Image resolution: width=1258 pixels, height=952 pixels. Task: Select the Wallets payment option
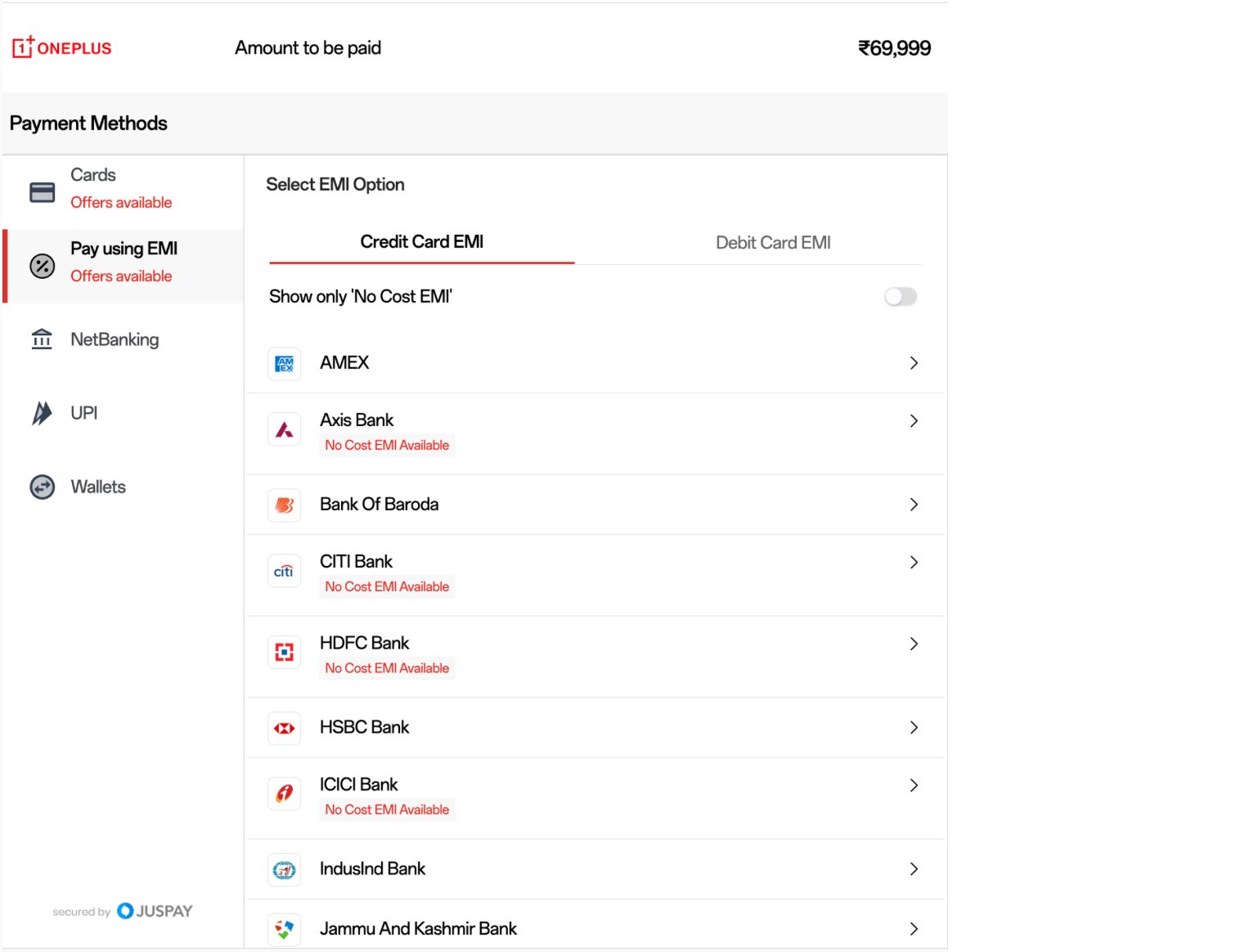(98, 487)
